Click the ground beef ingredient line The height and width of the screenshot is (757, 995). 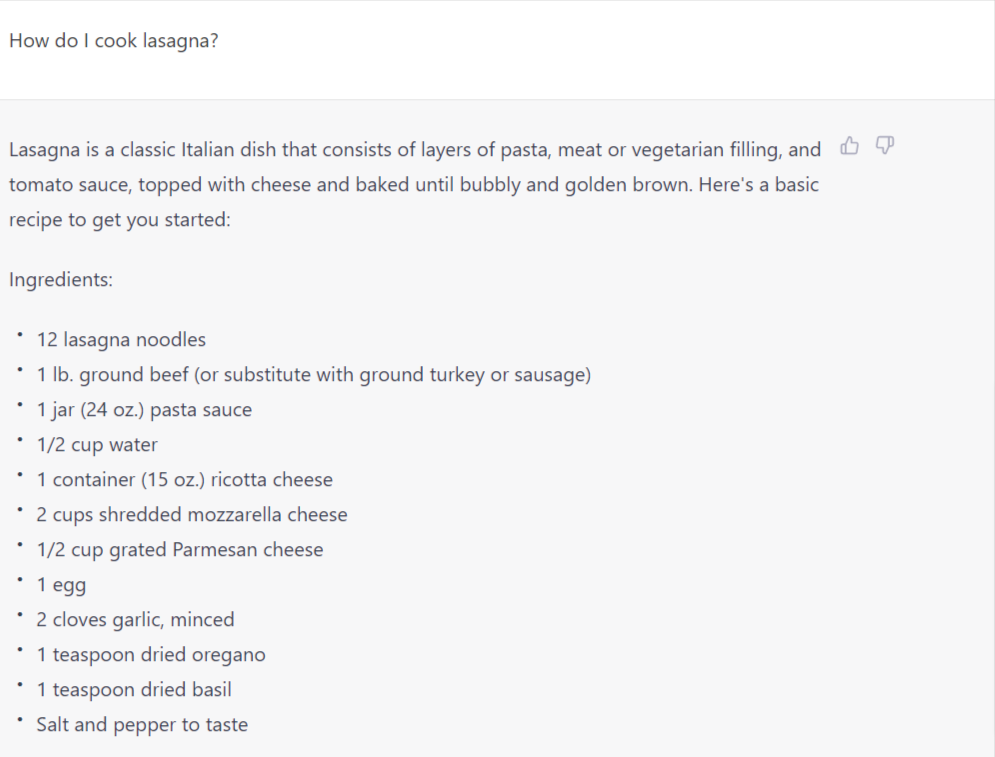click(313, 375)
